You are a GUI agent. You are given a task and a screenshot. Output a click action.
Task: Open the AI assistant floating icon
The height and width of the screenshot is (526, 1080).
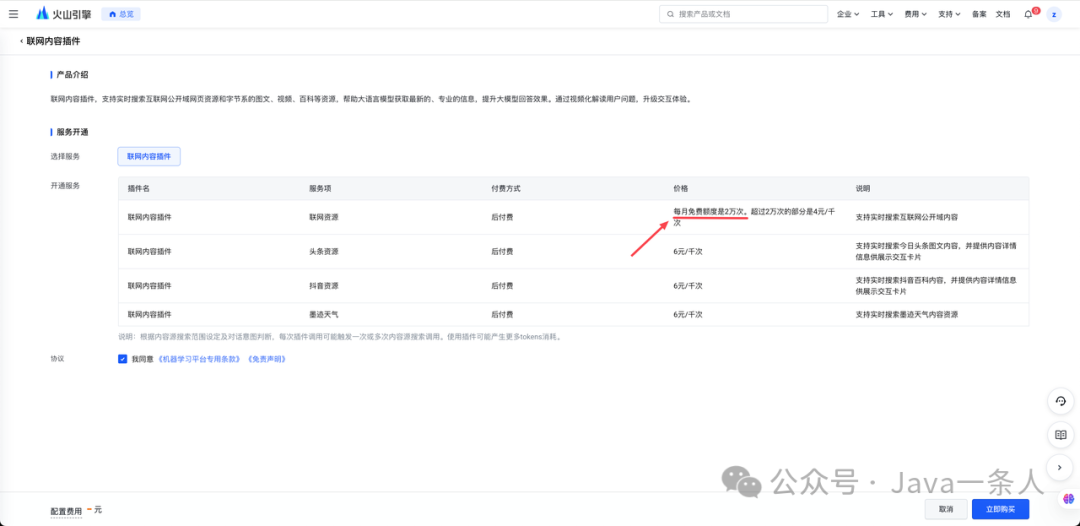(x=1068, y=498)
